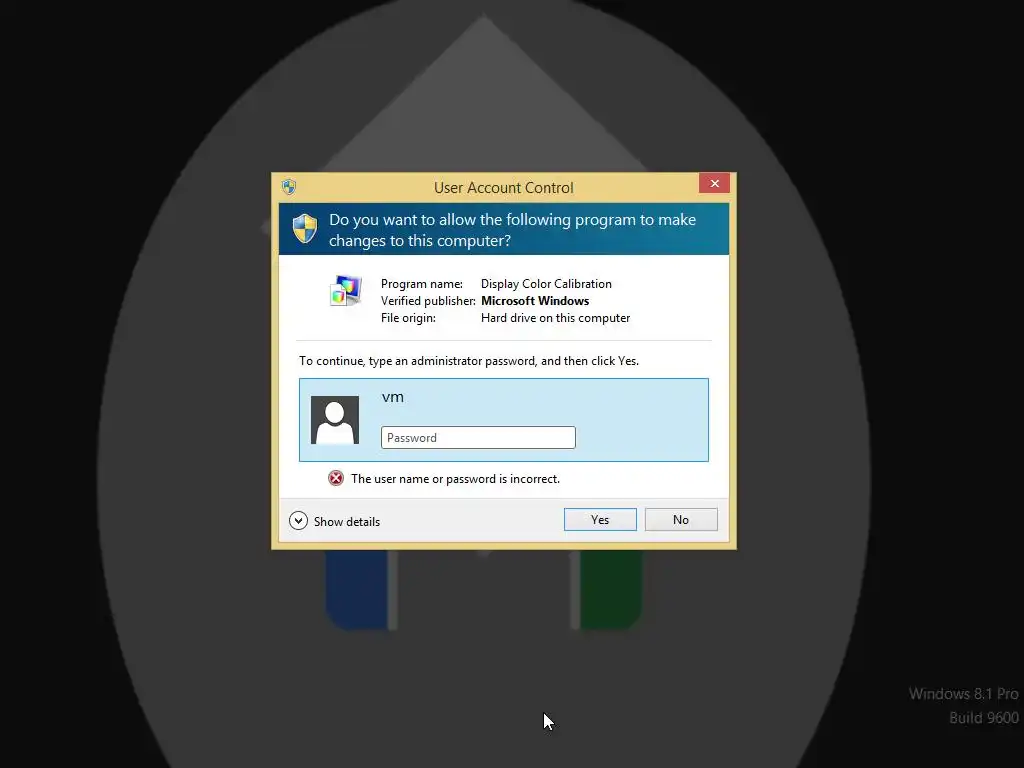This screenshot has height=768, width=1024.
Task: Click 'Display Color Calibration' program name
Action: coord(546,284)
